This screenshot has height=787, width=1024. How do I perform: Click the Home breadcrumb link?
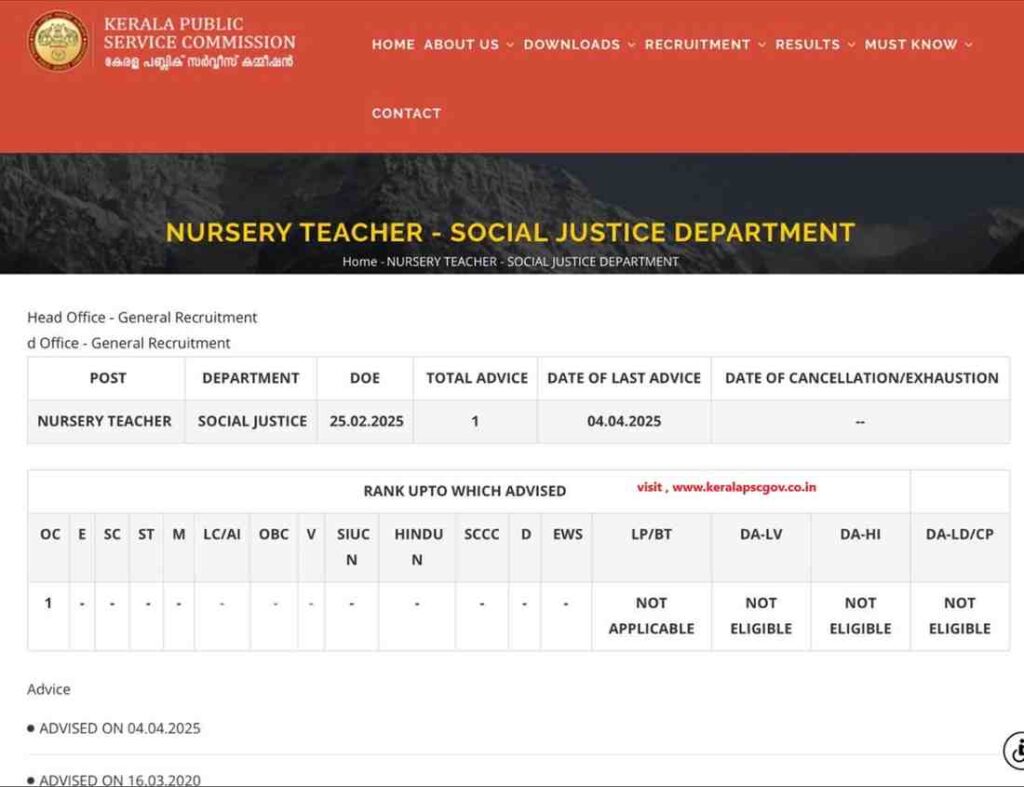pyautogui.click(x=360, y=261)
